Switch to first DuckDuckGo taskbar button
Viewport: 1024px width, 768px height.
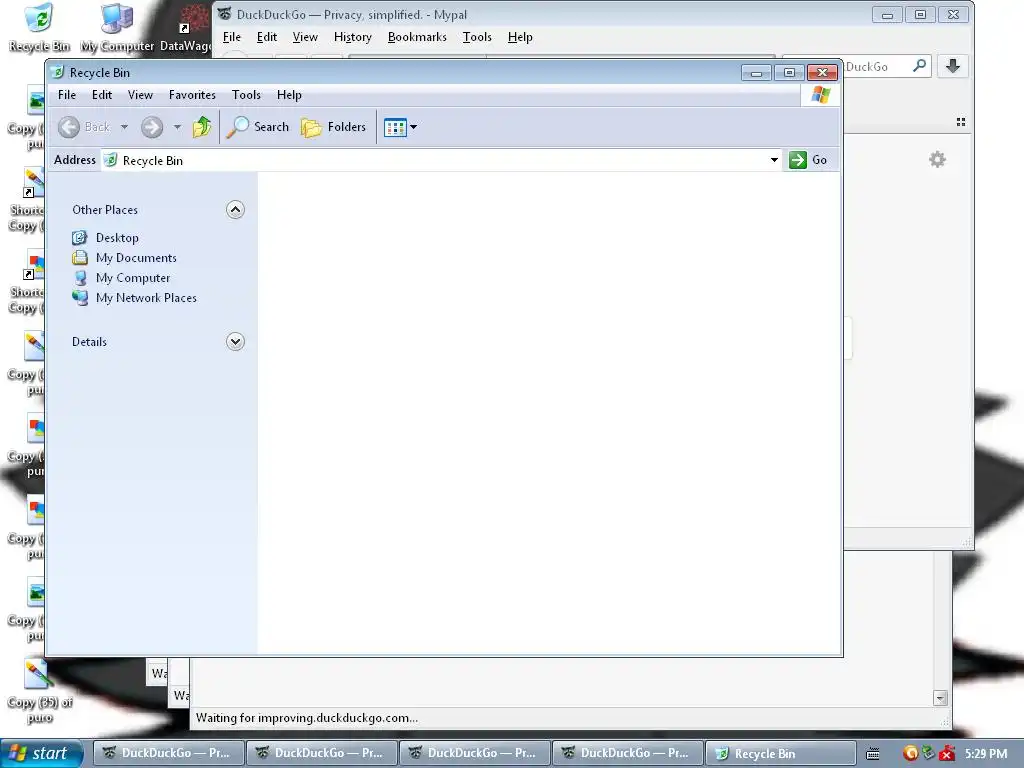(x=168, y=753)
